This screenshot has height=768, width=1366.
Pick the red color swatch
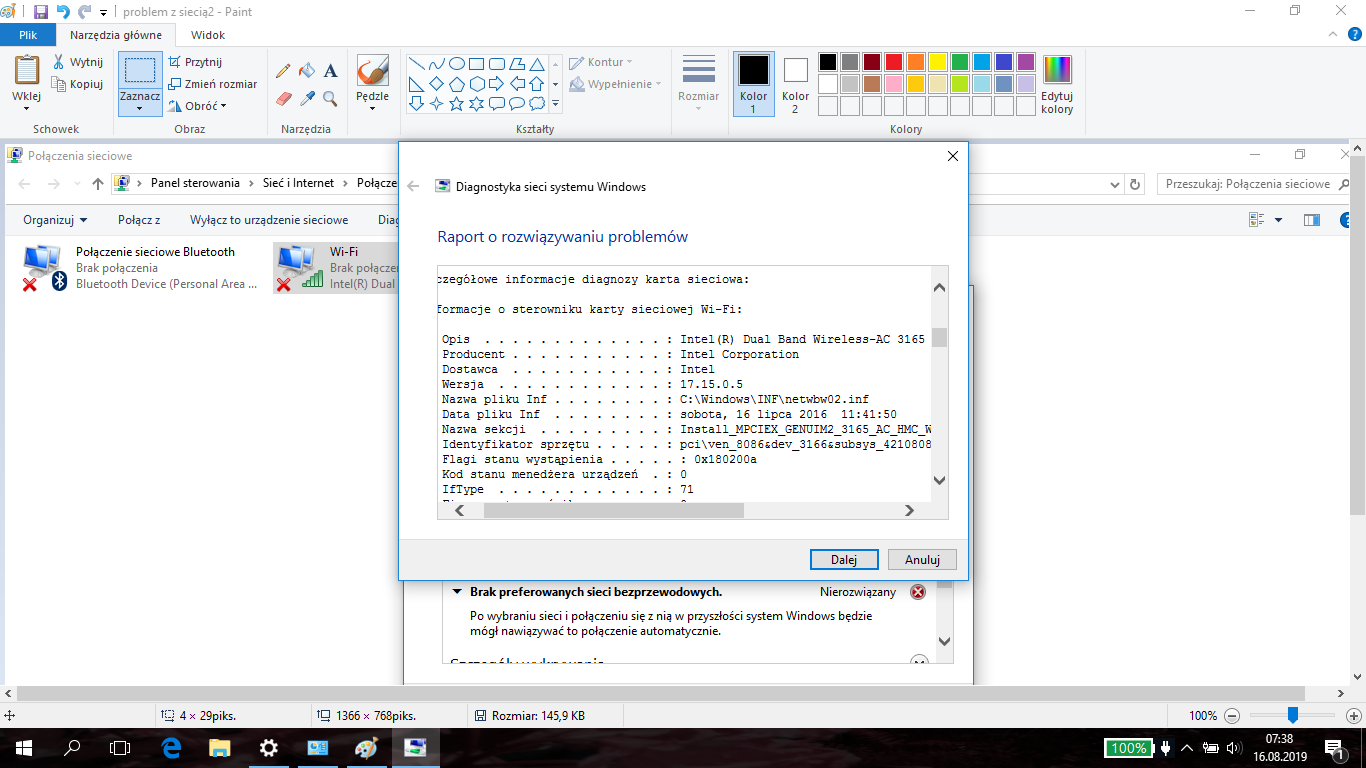(893, 62)
